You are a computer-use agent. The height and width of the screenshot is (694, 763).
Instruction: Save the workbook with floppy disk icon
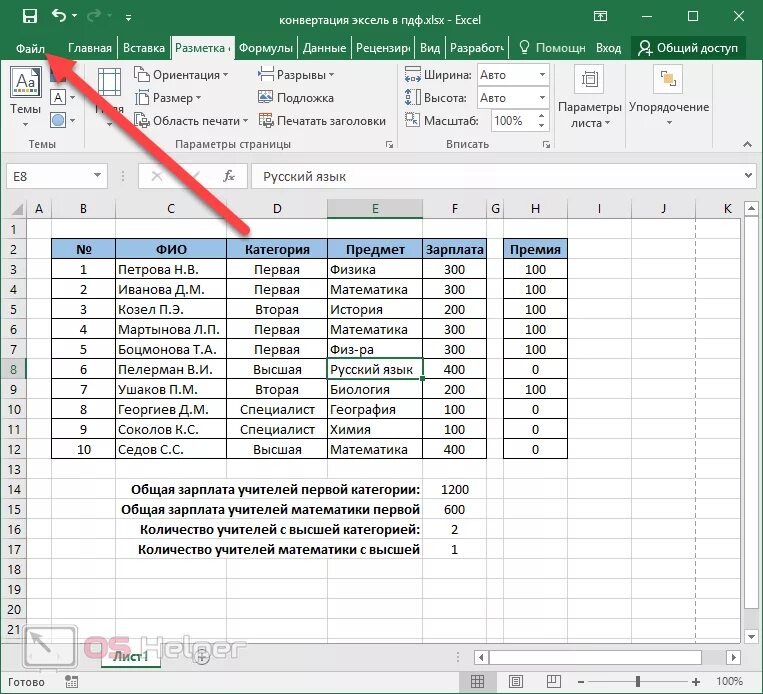(x=30, y=17)
